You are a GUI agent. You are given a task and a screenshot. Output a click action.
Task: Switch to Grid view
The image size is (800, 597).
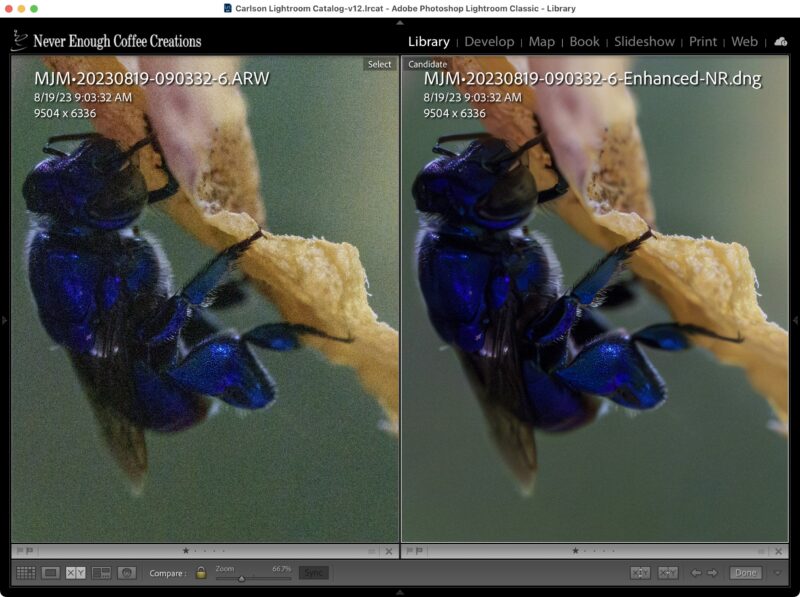click(x=26, y=573)
